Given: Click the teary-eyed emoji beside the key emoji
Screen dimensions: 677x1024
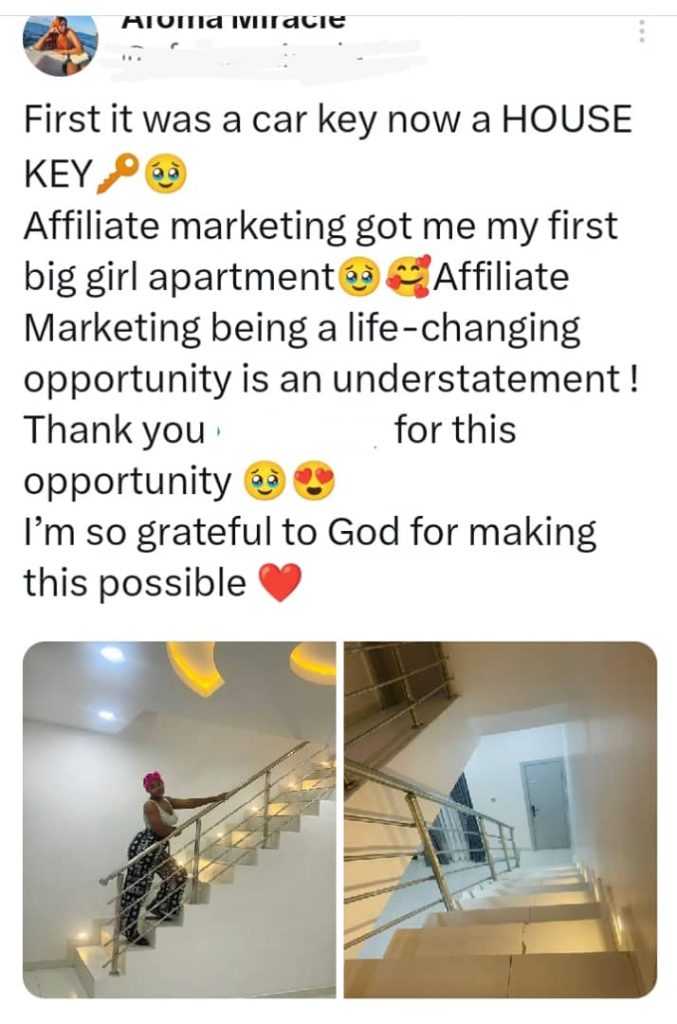Looking at the screenshot, I should pos(164,178).
